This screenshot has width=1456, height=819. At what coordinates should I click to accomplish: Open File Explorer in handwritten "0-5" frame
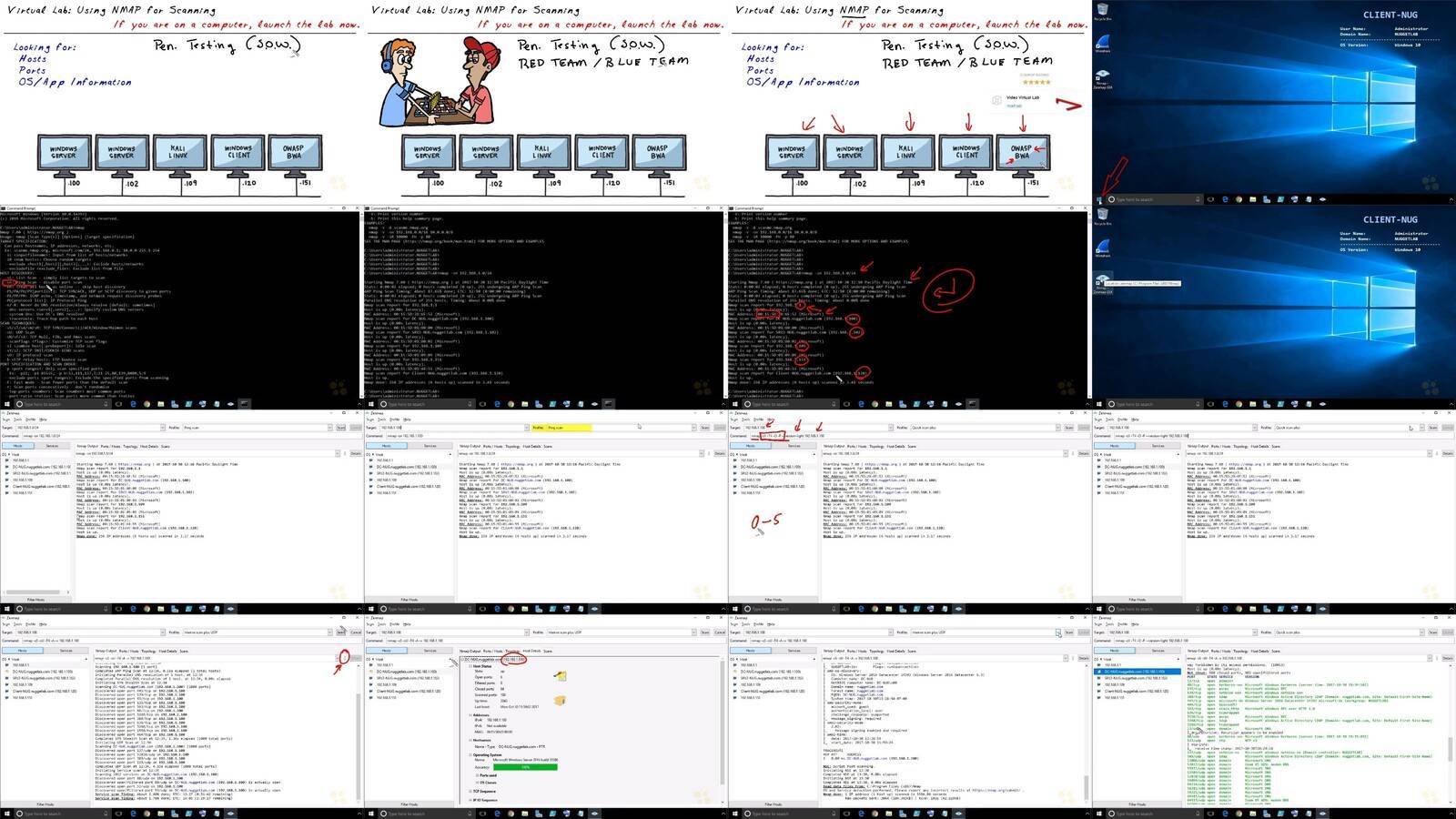point(888,609)
